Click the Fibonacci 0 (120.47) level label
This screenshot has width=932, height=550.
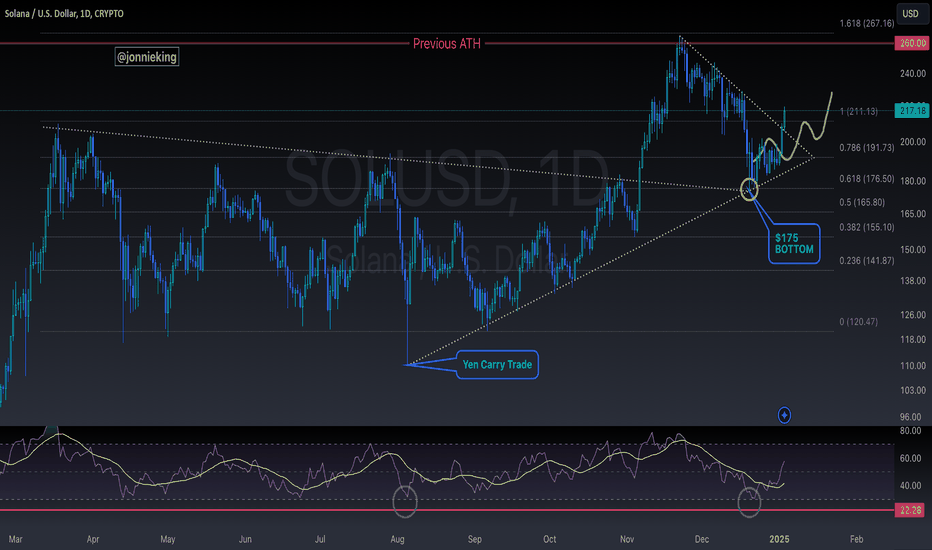[x=858, y=322]
